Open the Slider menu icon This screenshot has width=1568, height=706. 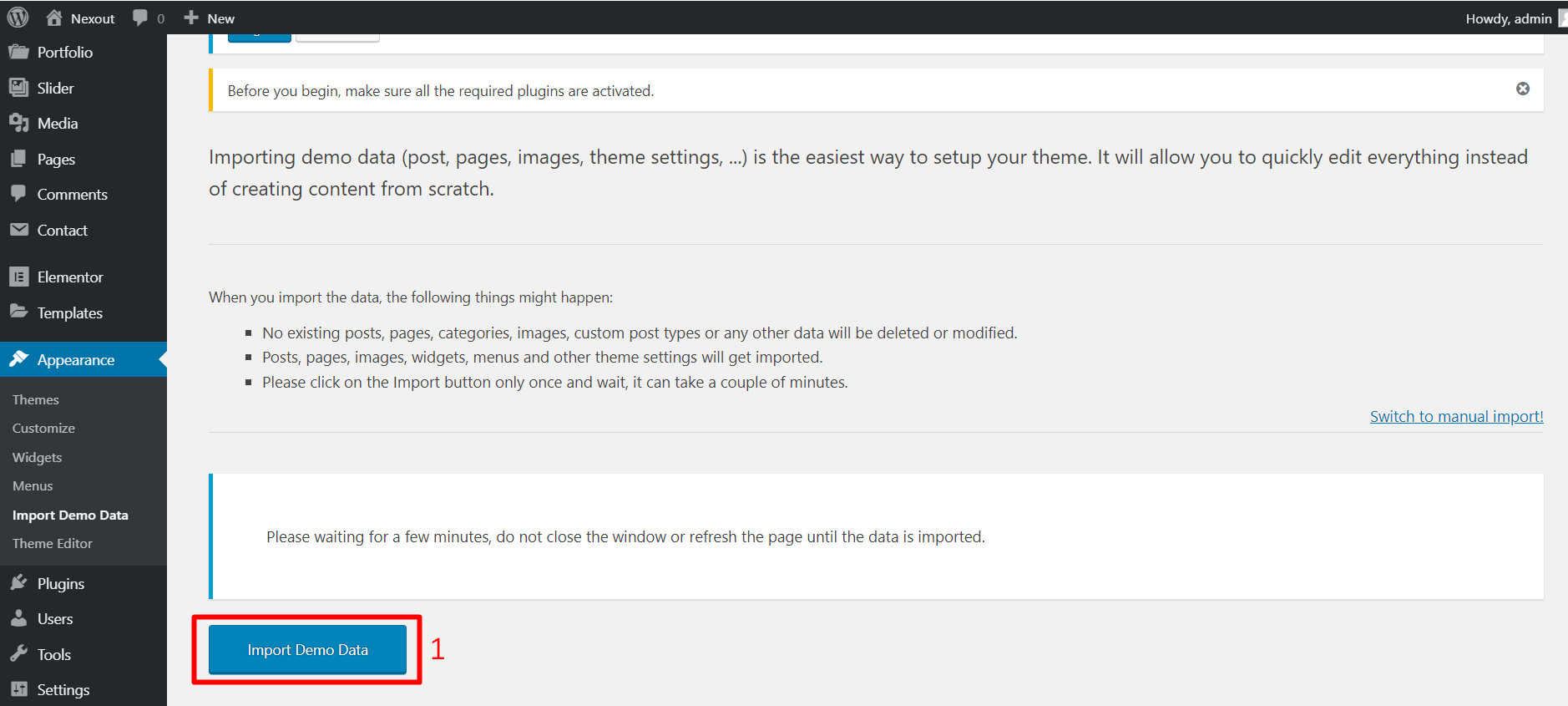(x=18, y=88)
